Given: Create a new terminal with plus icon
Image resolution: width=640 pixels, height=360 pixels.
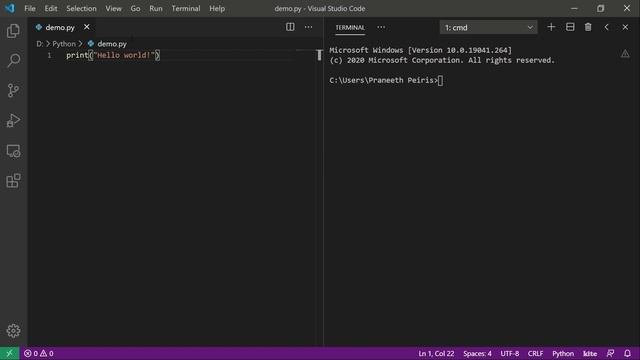Looking at the screenshot, I should [x=551, y=27].
